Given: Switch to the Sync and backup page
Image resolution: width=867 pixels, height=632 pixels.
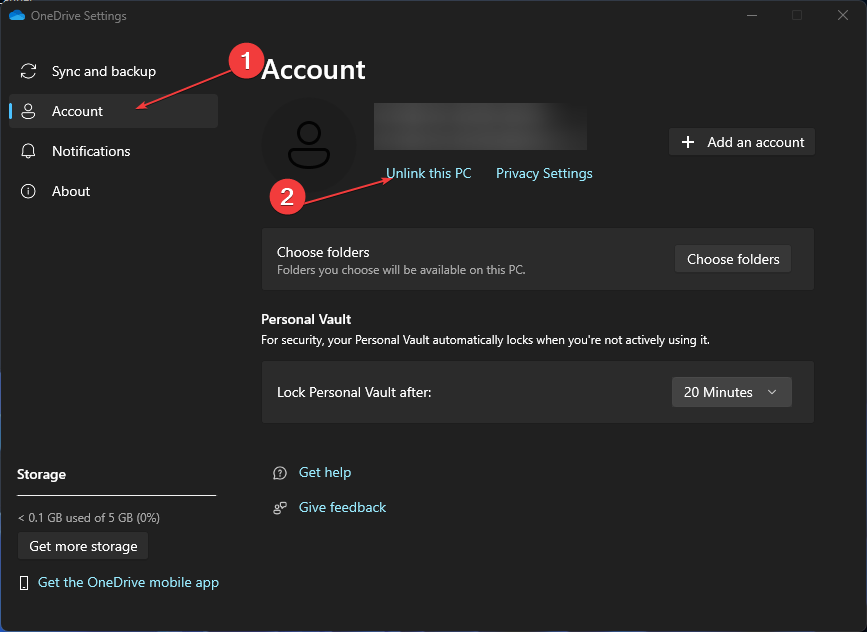Looking at the screenshot, I should 103,71.
